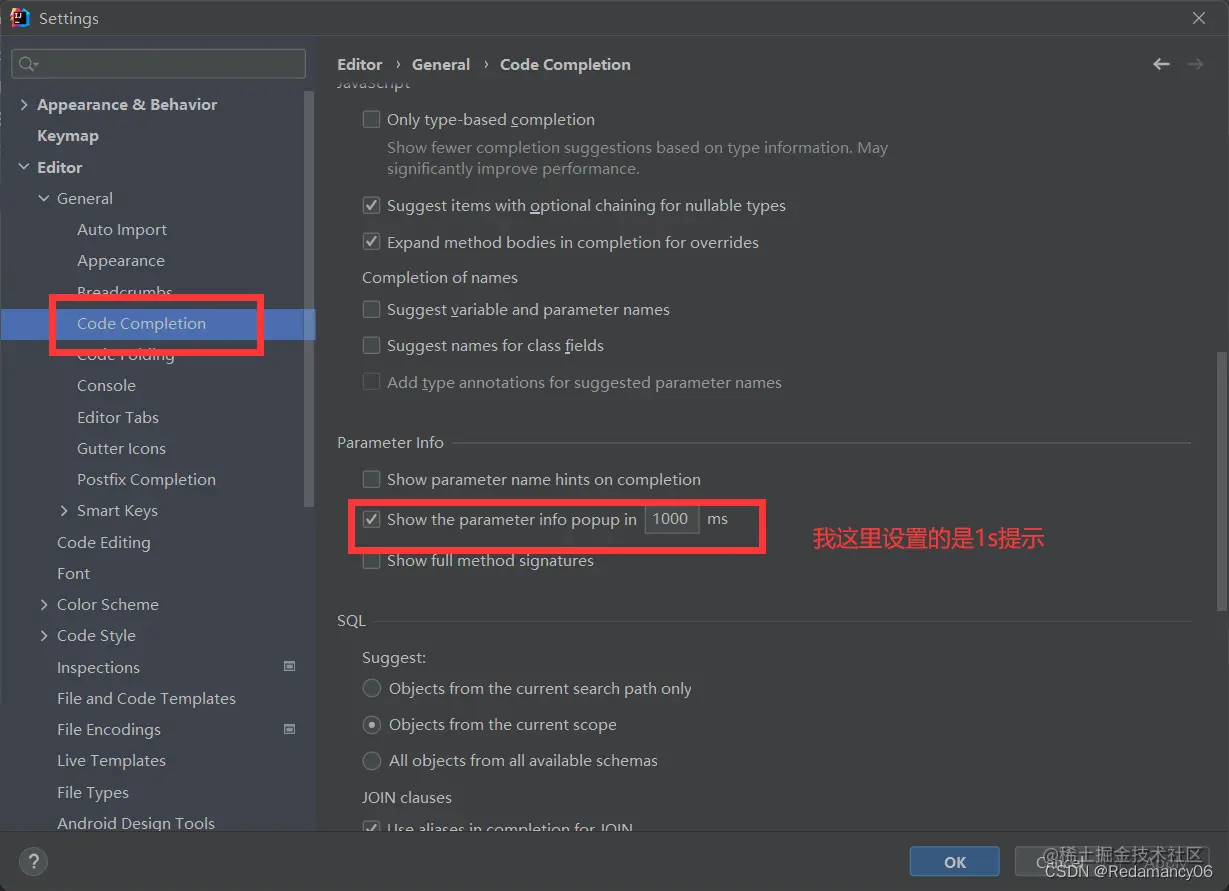Open Android Design Tools settings

point(136,823)
